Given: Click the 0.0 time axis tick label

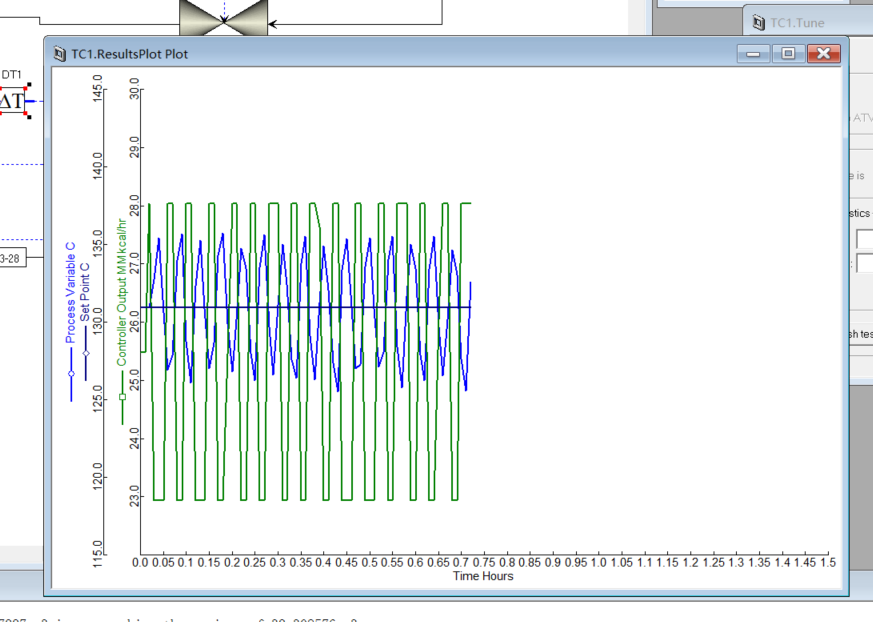Looking at the screenshot, I should pos(140,562).
